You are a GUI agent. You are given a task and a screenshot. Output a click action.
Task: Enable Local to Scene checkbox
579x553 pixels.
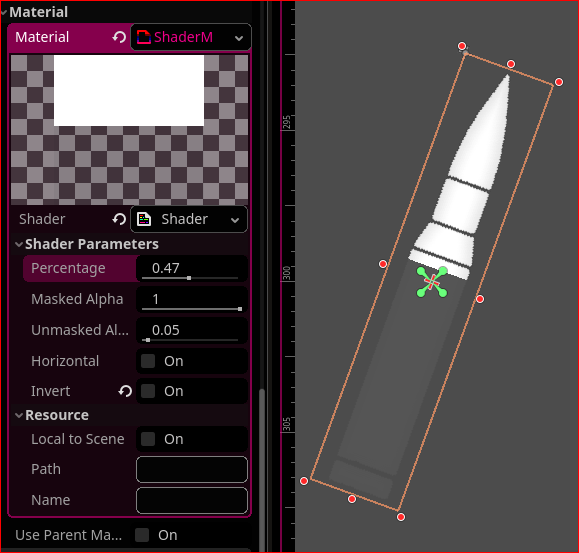click(x=148, y=439)
